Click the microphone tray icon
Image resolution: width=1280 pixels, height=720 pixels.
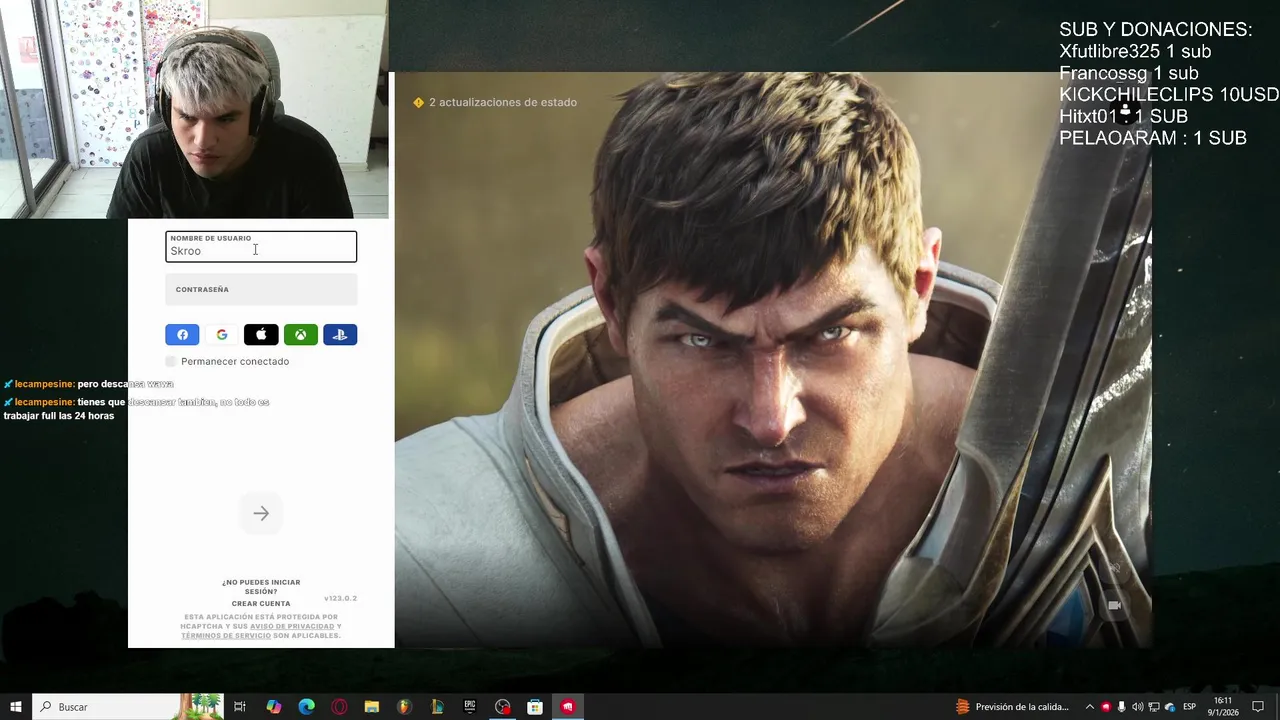(1122, 707)
